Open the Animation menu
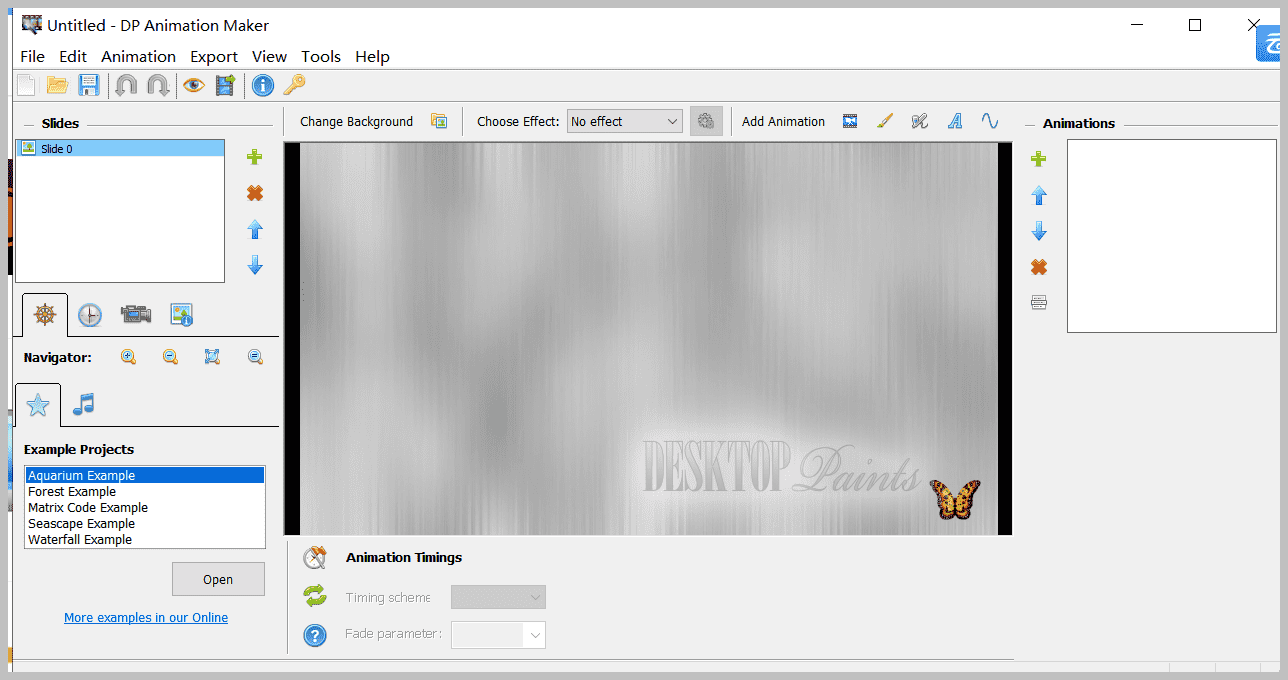 coord(138,56)
